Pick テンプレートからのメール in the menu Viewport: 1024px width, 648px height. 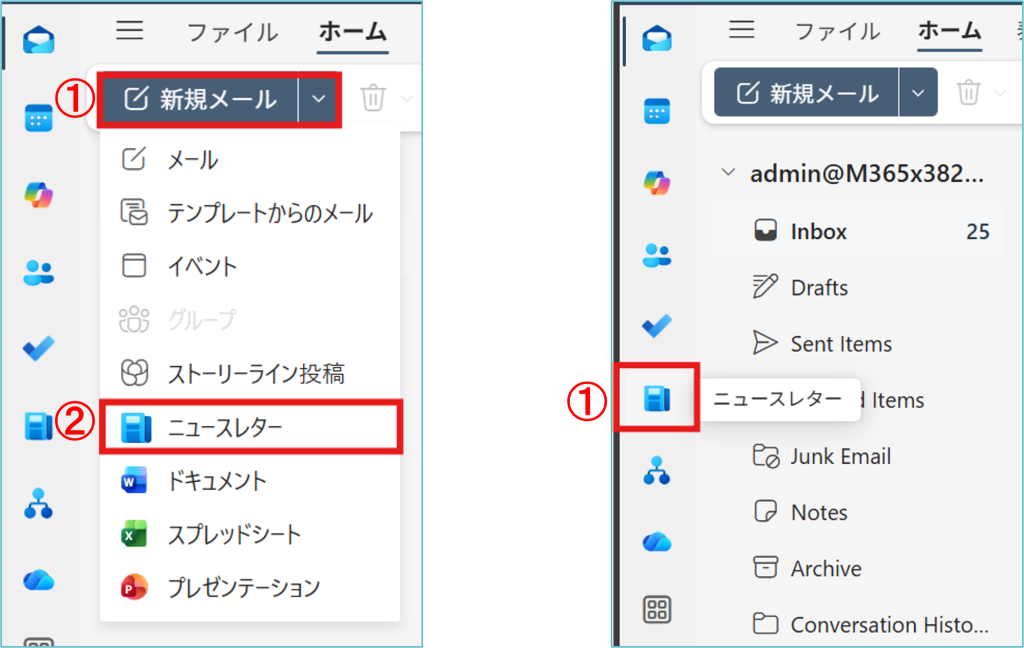coord(270,213)
